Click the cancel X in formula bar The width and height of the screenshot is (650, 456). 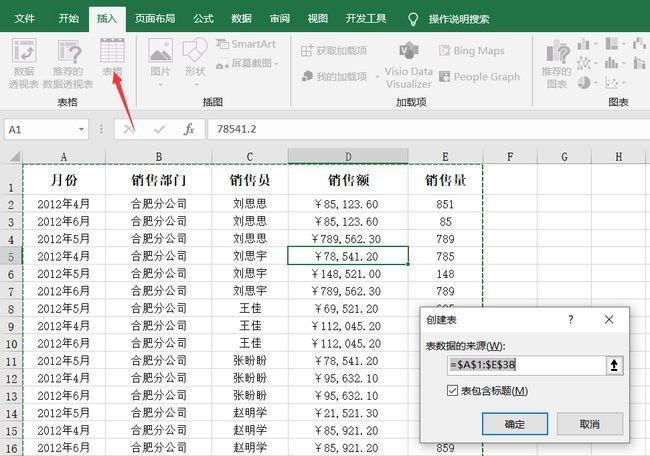click(x=129, y=129)
